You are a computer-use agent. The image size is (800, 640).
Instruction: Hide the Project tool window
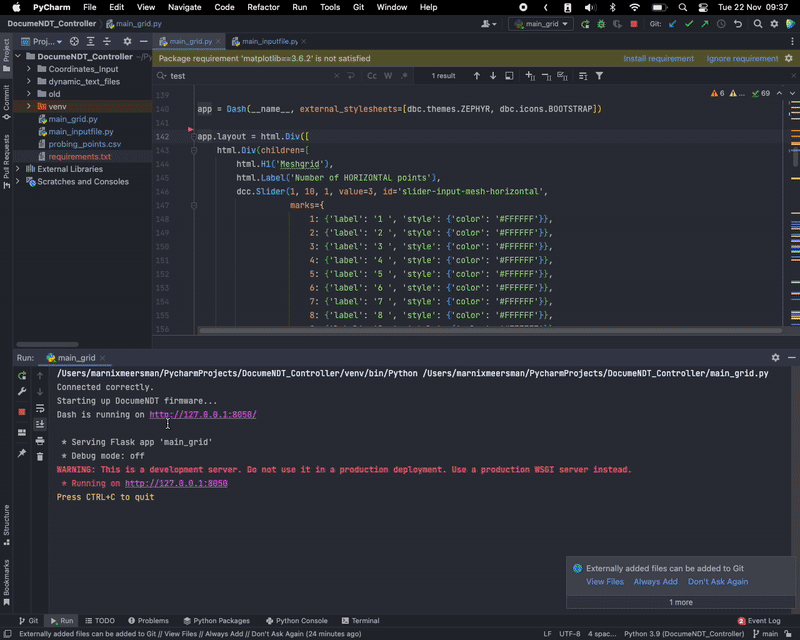click(x=143, y=41)
